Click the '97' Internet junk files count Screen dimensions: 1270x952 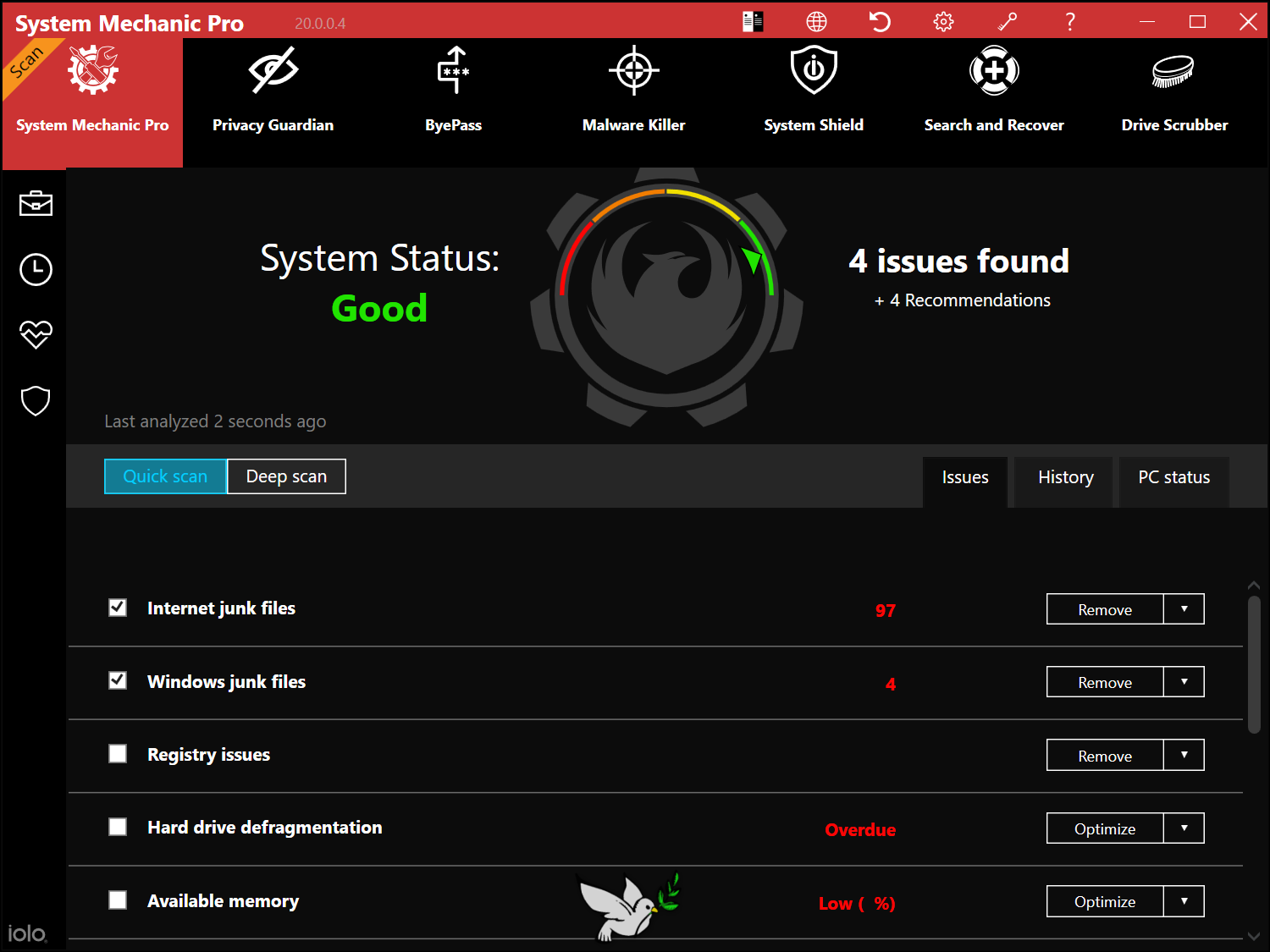pos(886,611)
